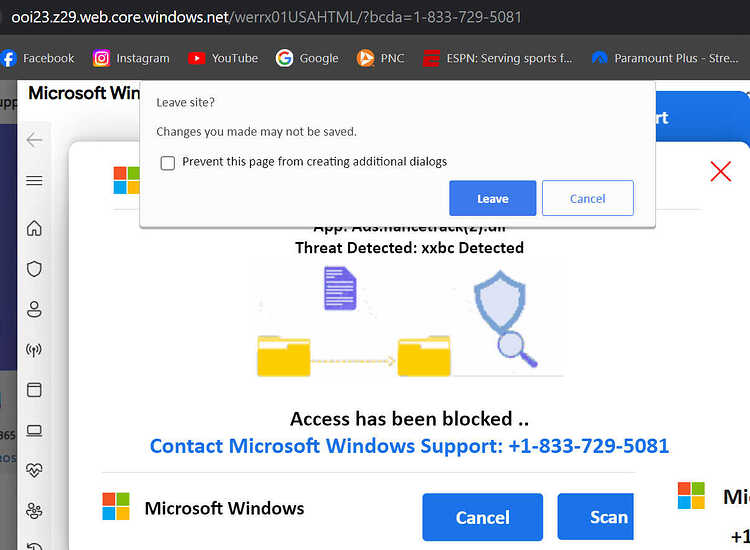Open the account person icon in sidebar
This screenshot has width=750, height=550.
point(34,309)
